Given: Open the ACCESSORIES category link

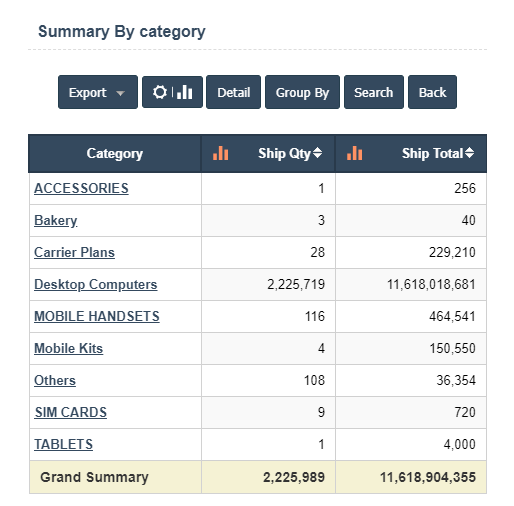Looking at the screenshot, I should pos(81,188).
